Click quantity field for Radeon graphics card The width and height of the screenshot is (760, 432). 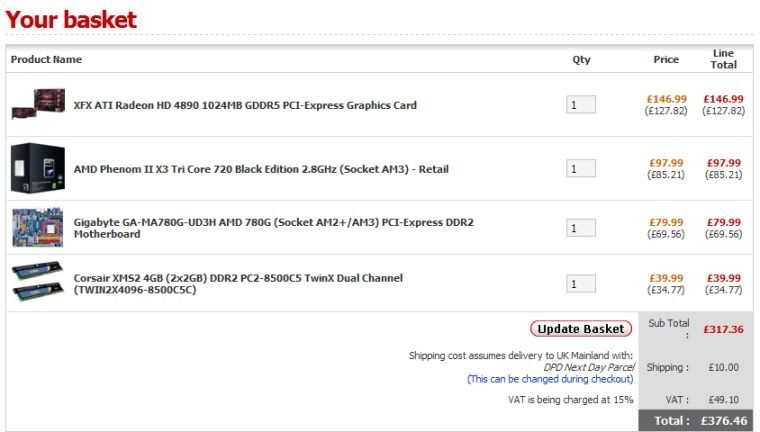tap(580, 105)
